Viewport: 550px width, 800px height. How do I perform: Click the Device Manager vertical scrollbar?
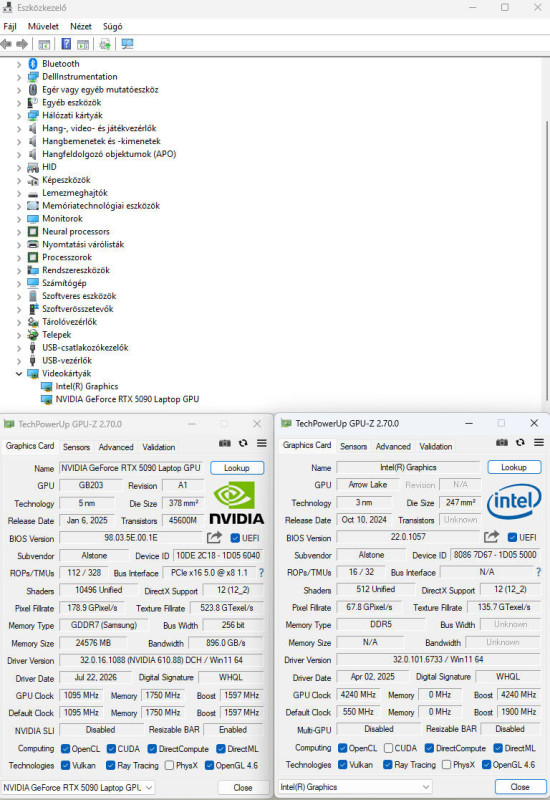(x=547, y=260)
